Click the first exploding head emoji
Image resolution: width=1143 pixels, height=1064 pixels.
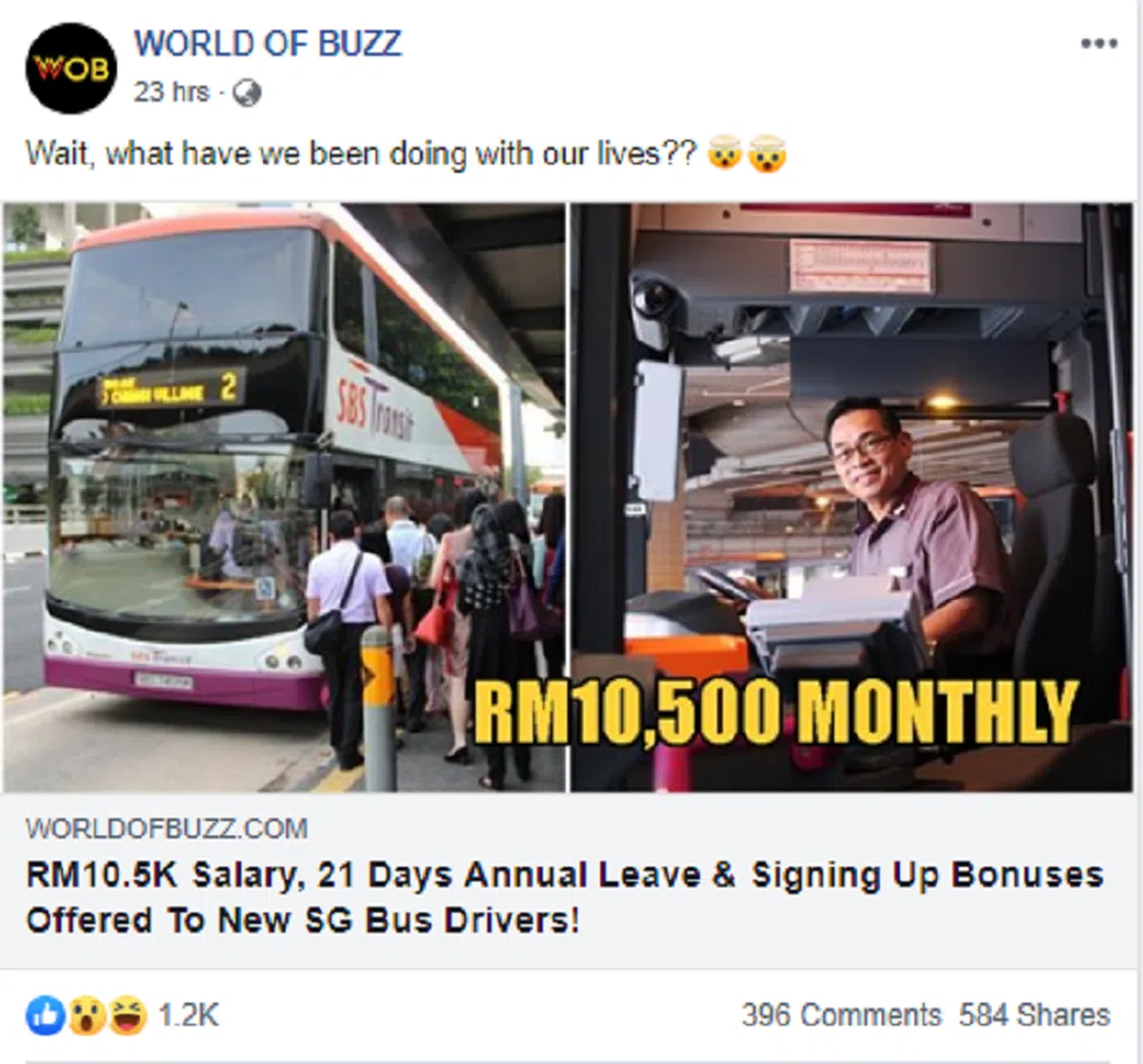click(x=725, y=153)
